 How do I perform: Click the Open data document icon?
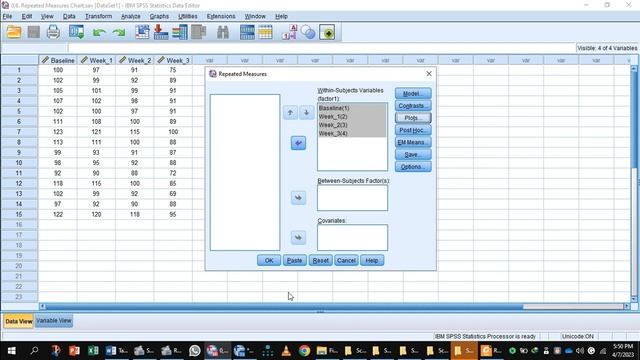[x=14, y=32]
